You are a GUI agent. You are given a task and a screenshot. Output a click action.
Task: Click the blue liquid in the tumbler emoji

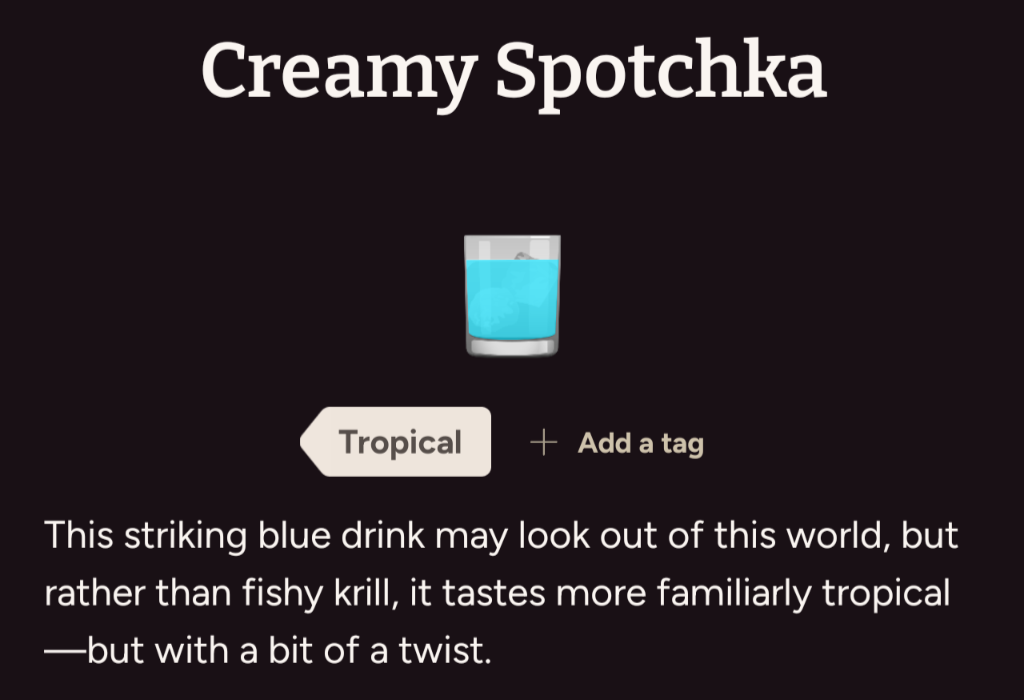[512, 300]
